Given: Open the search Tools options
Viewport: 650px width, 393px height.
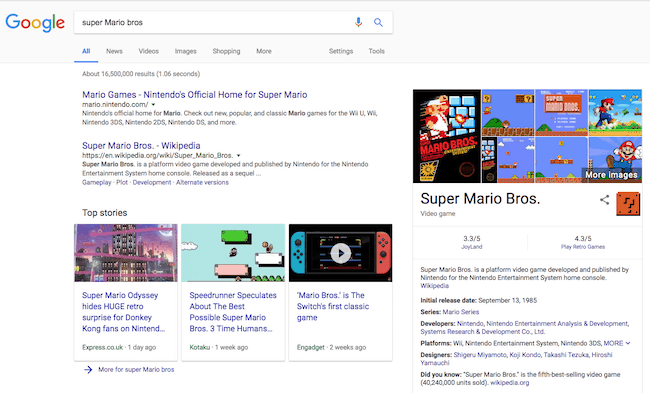Looking at the screenshot, I should (x=376, y=51).
